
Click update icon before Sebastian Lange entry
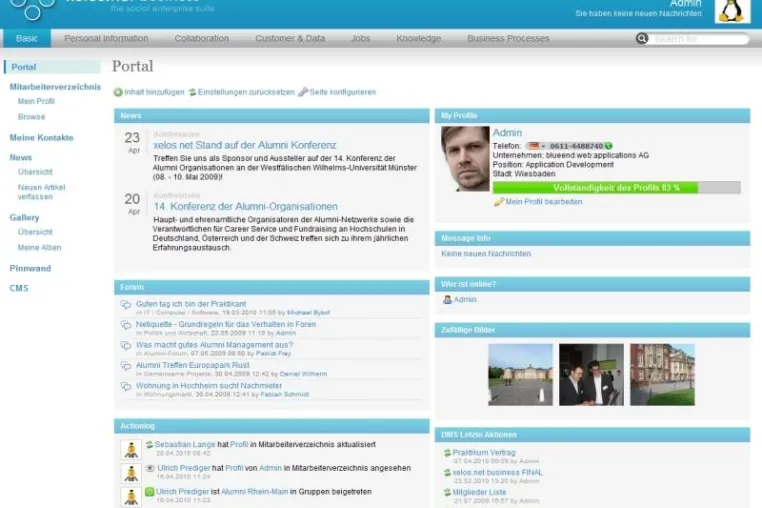click(x=149, y=444)
